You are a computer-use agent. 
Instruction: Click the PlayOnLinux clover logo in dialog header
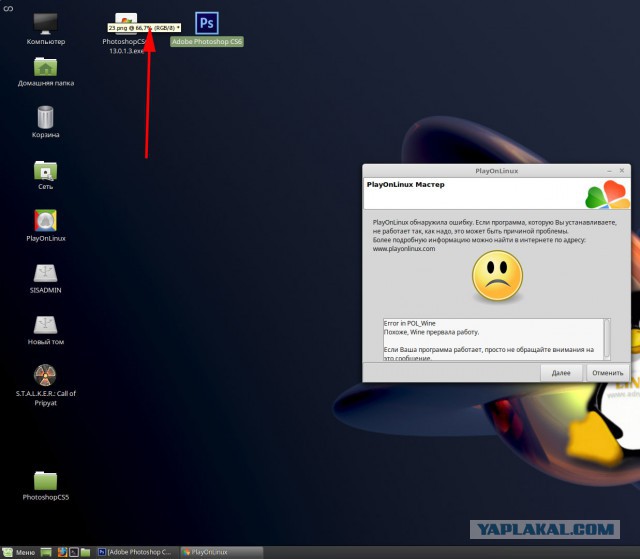(607, 195)
